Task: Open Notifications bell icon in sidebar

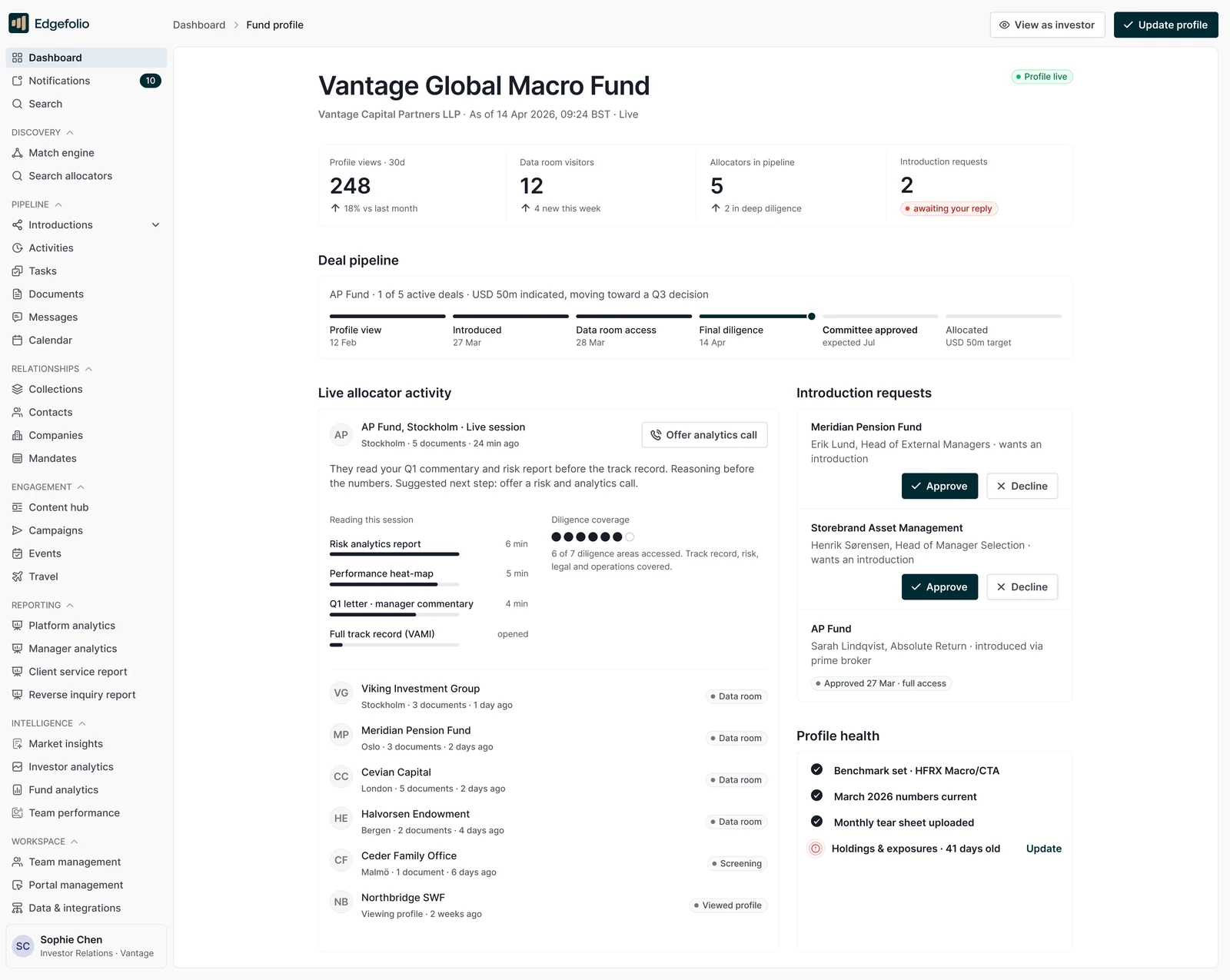Action: click(x=17, y=81)
